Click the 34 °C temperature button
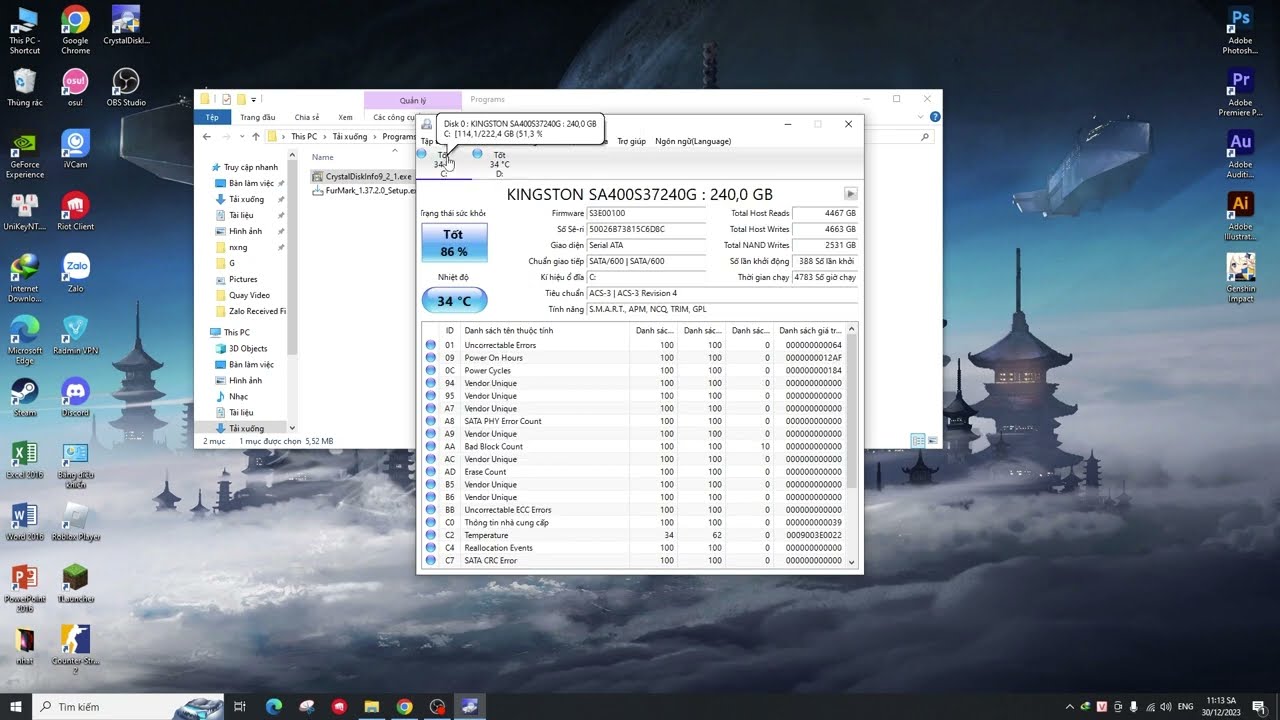 tap(454, 301)
